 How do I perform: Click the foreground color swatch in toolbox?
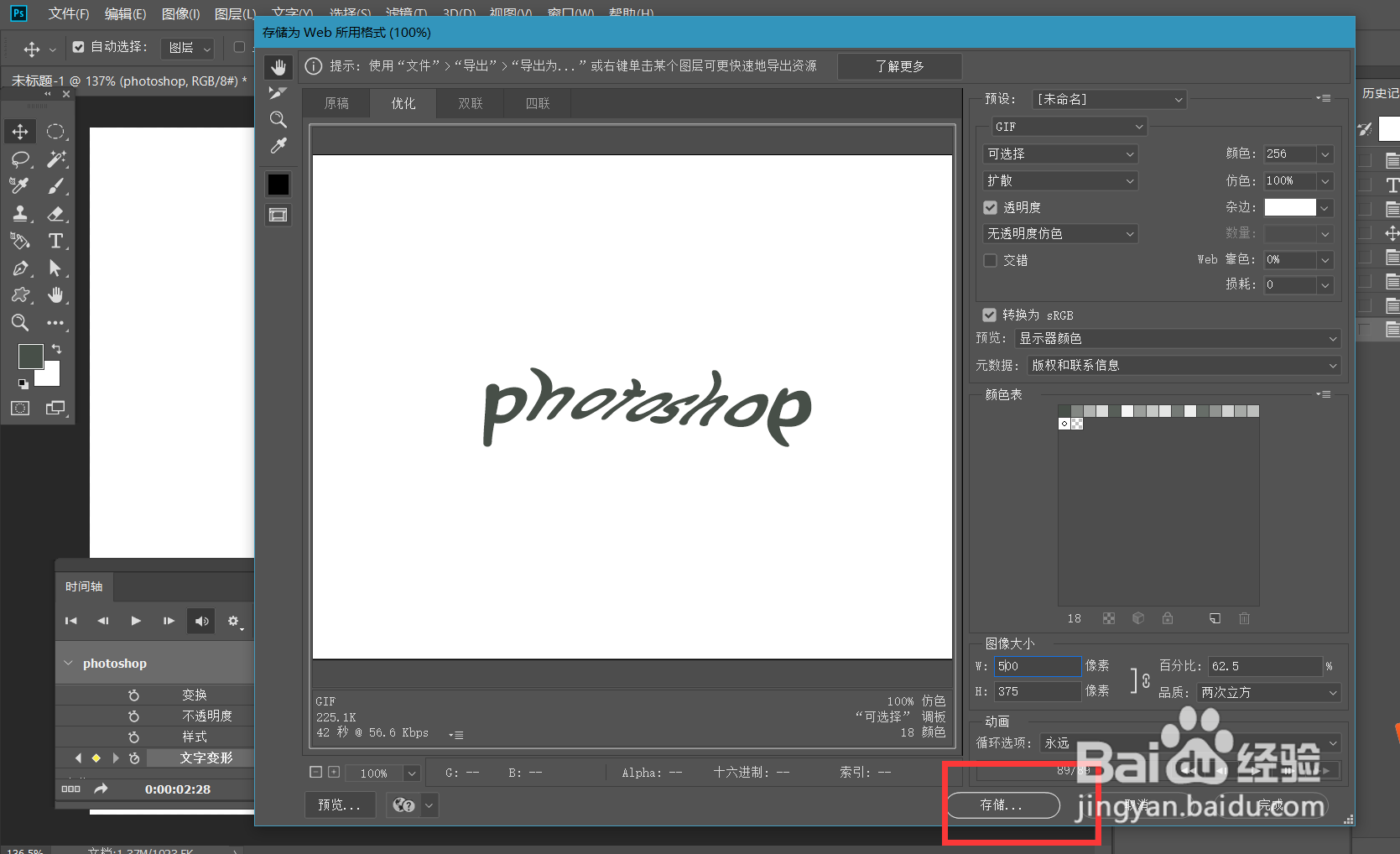(x=31, y=357)
